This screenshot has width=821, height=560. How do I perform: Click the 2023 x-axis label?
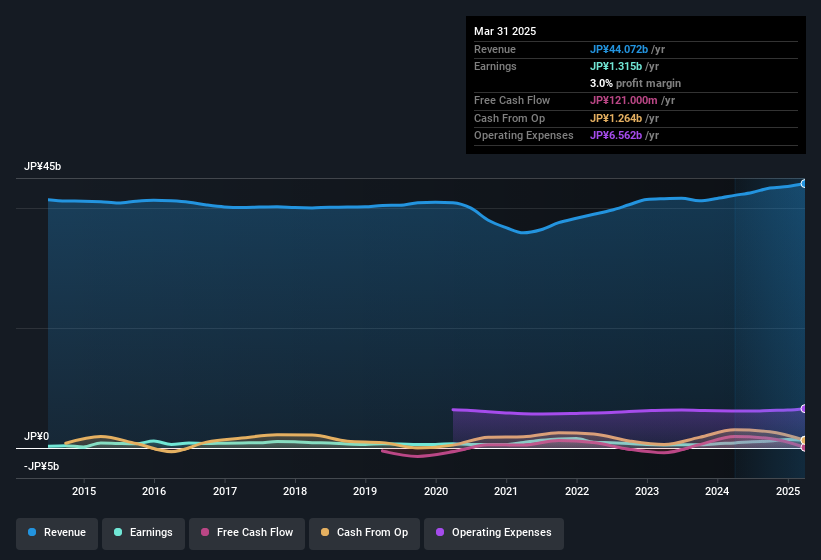647,491
